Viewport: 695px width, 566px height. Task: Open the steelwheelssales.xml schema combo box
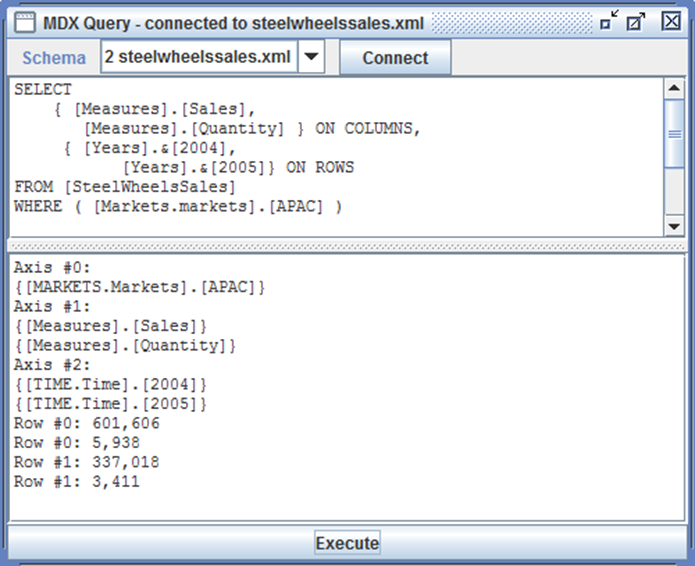tap(200, 58)
